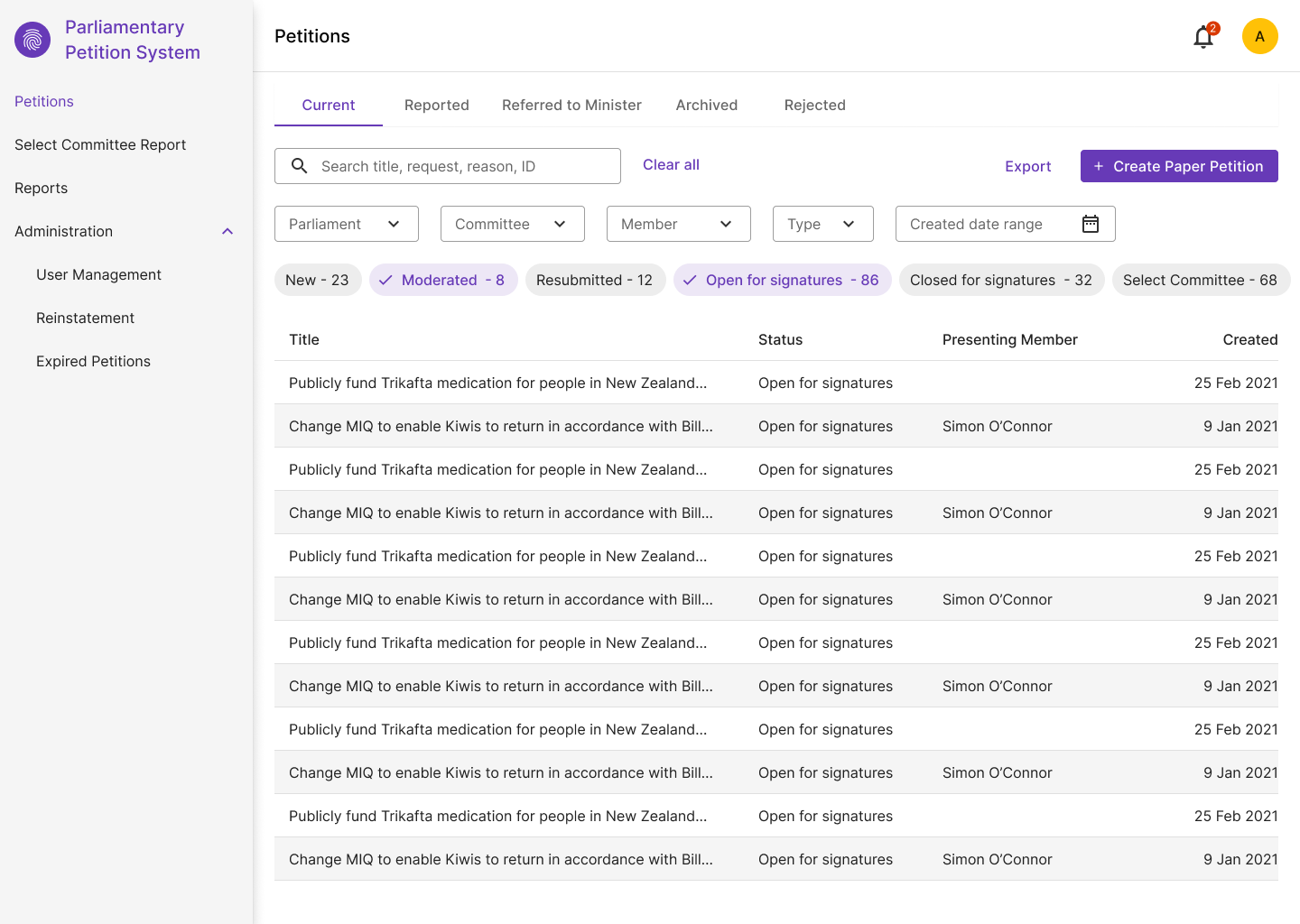Image resolution: width=1300 pixels, height=924 pixels.
Task: Open first Publicly fund Trikafta petition row
Action: (x=776, y=383)
